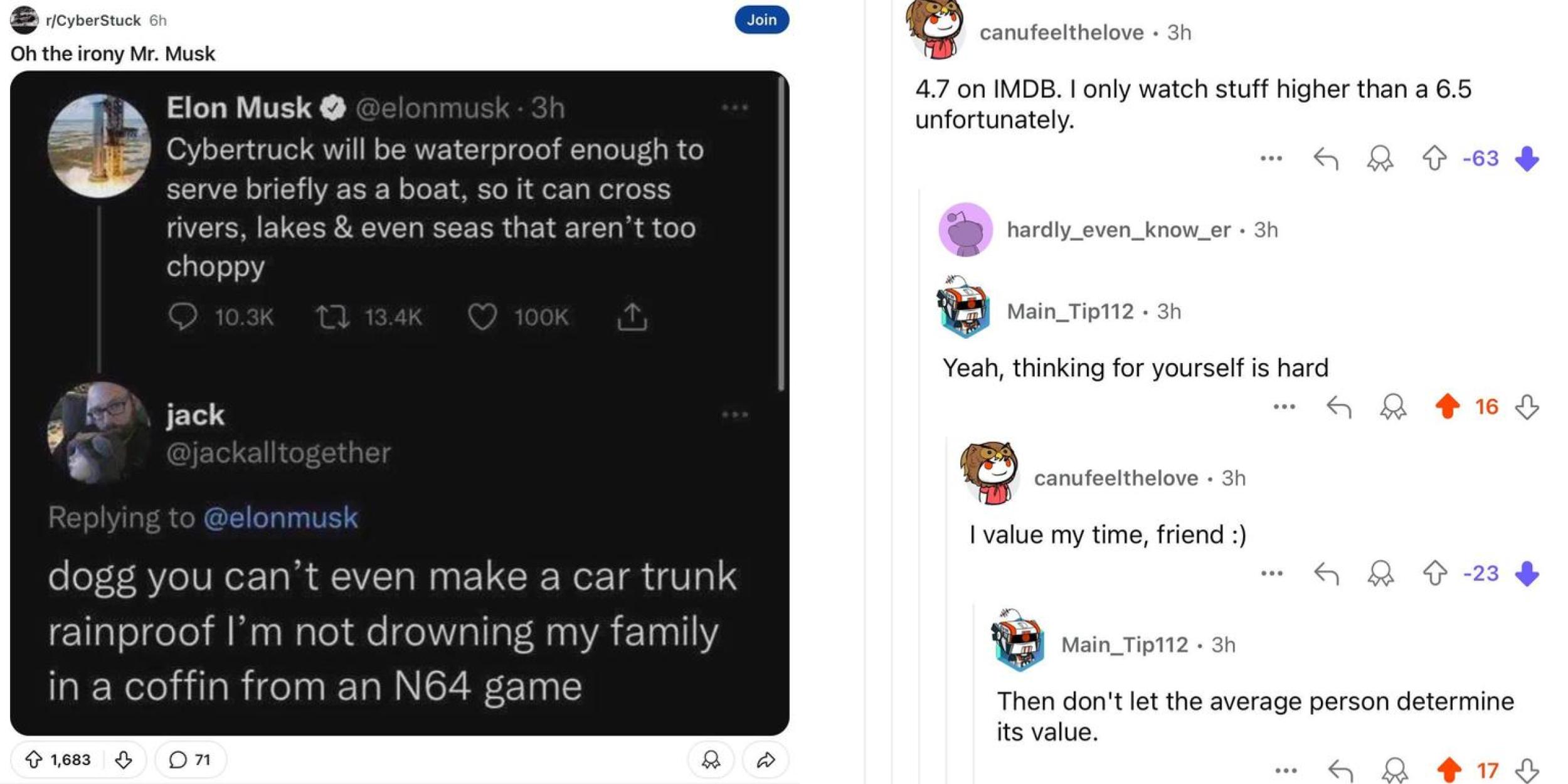Viewport: 1568px width, 784px height.
Task: Give an award to the post
Action: coord(711,760)
